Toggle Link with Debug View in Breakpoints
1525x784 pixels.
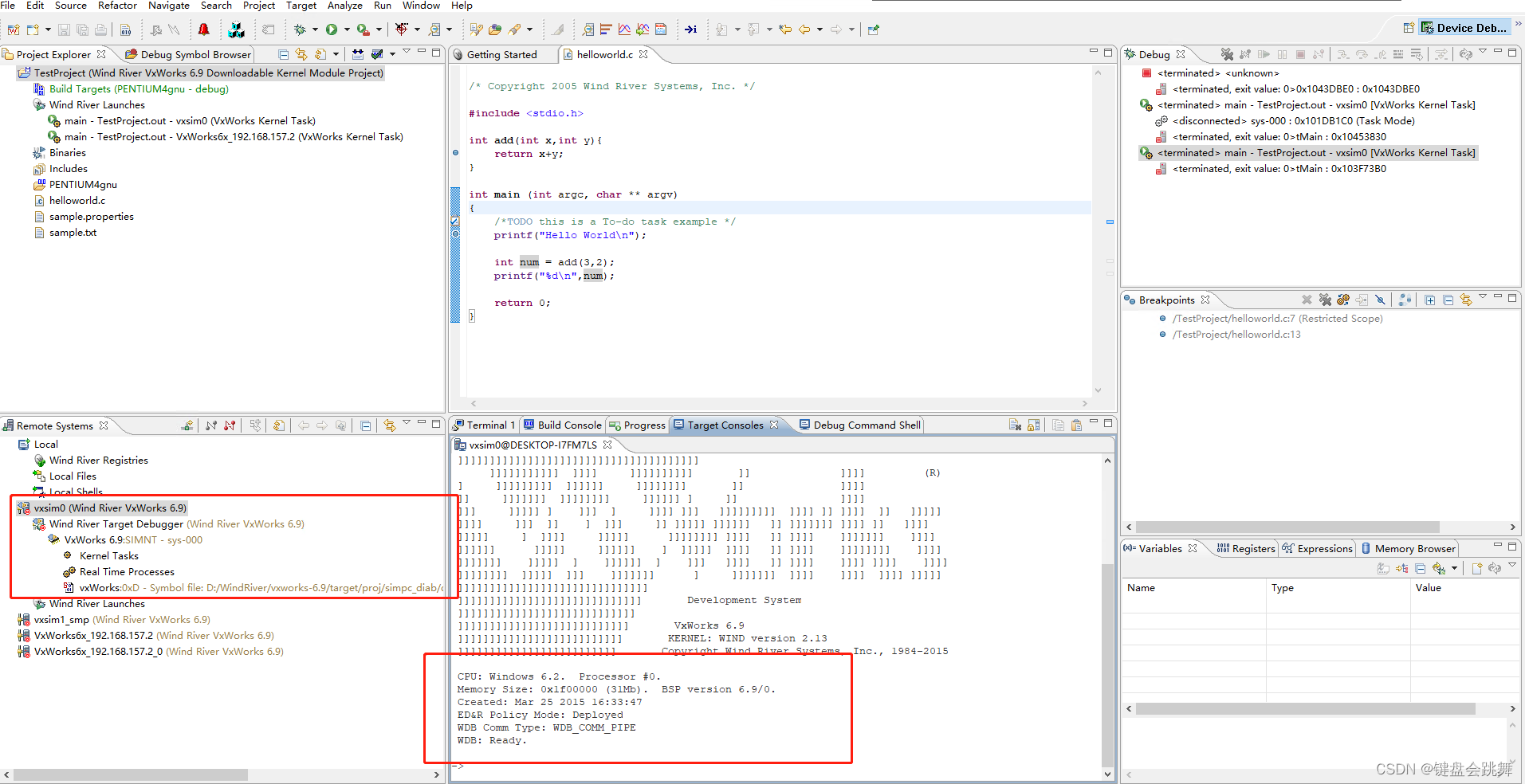coord(1466,300)
